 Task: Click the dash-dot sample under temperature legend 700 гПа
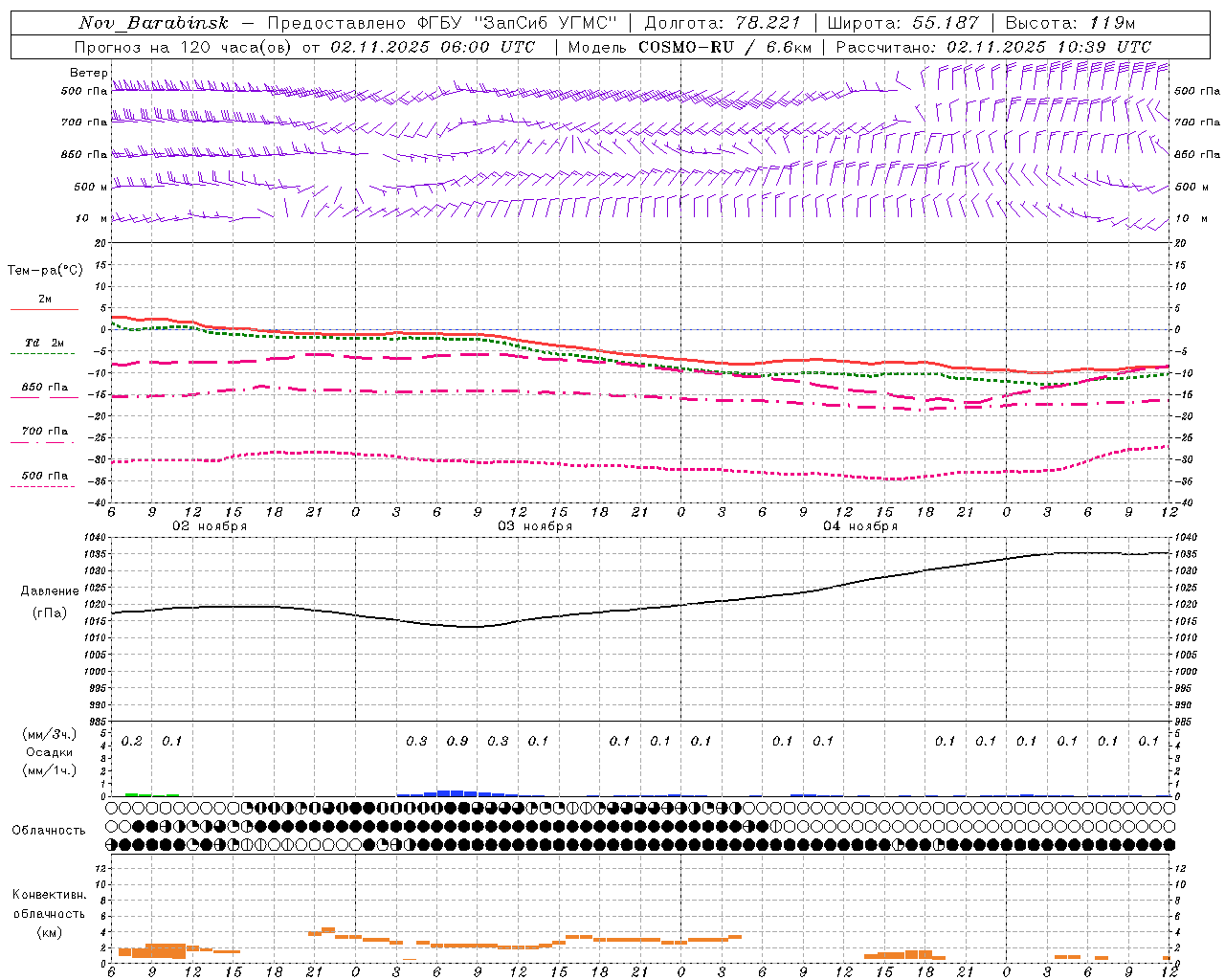44,442
